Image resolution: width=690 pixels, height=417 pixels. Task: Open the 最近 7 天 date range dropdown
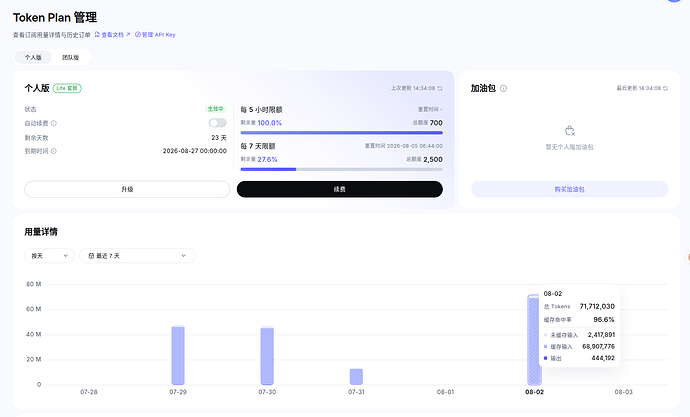tap(137, 256)
